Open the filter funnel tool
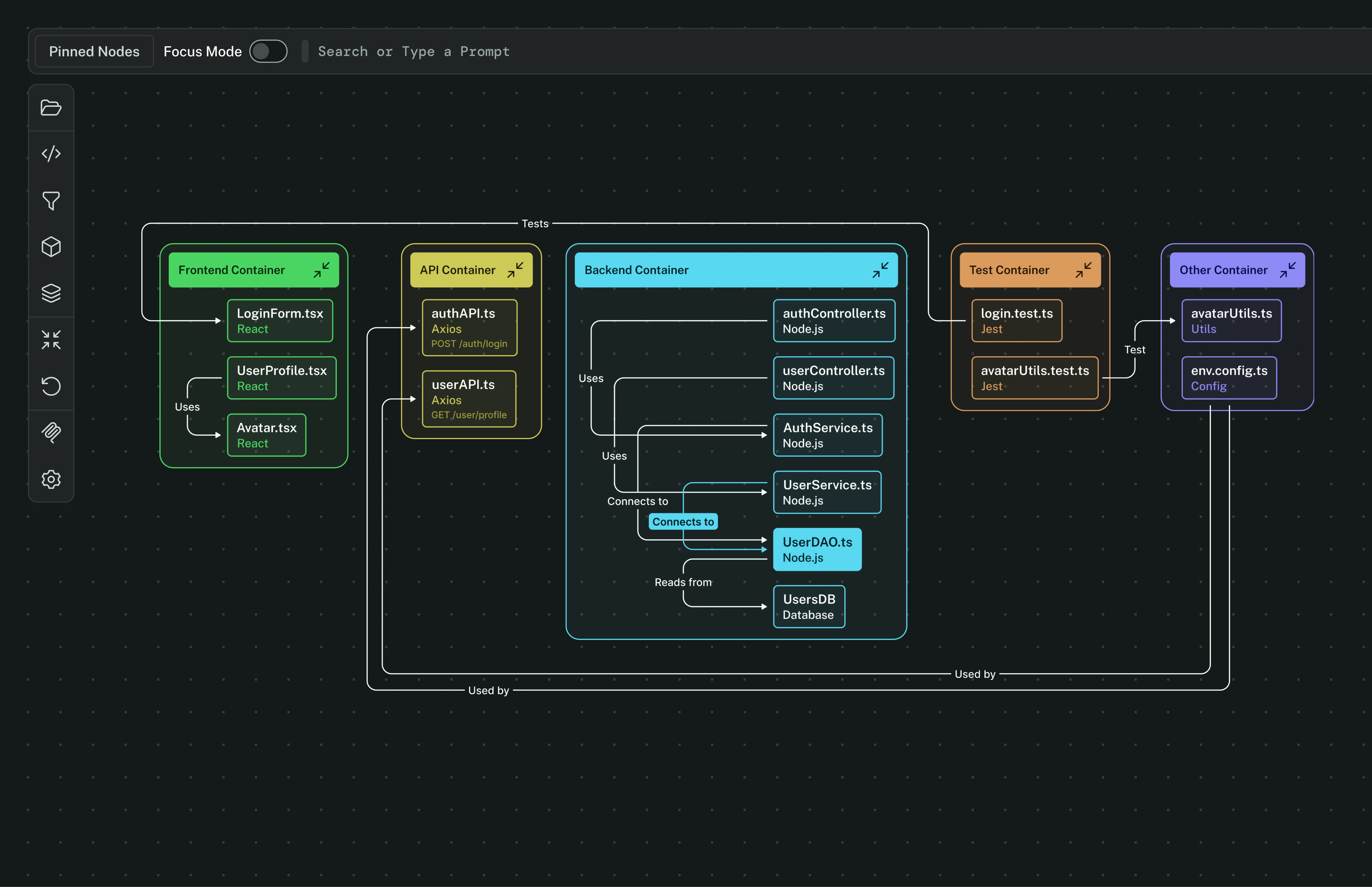Screen dimensions: 1372x887 (x=51, y=201)
